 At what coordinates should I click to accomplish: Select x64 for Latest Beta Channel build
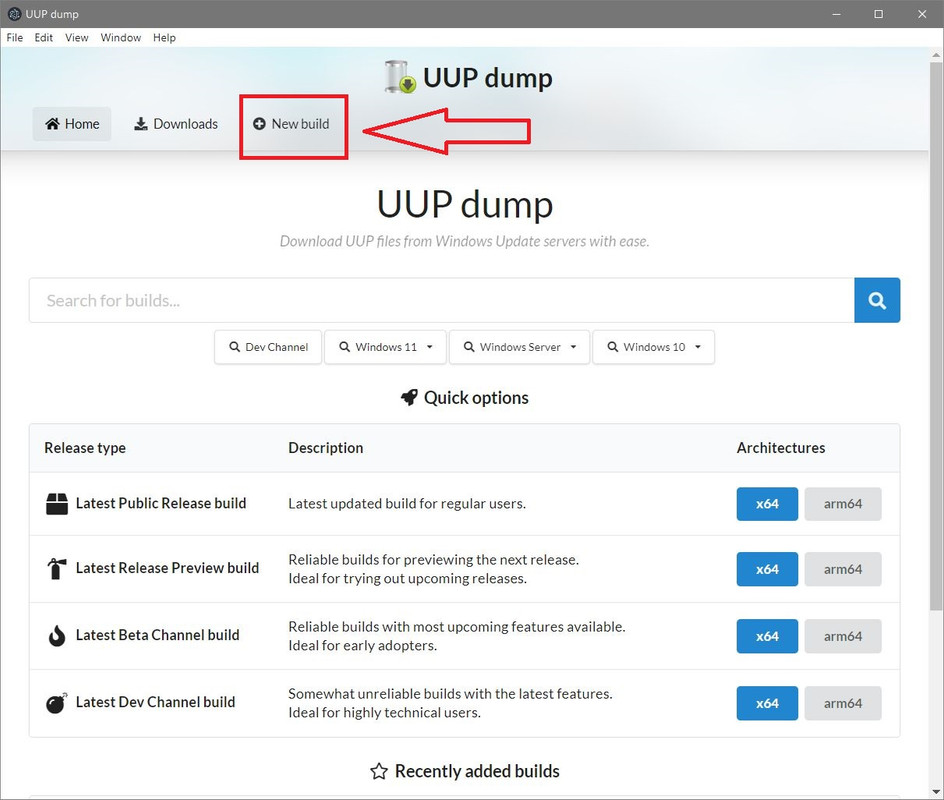767,636
